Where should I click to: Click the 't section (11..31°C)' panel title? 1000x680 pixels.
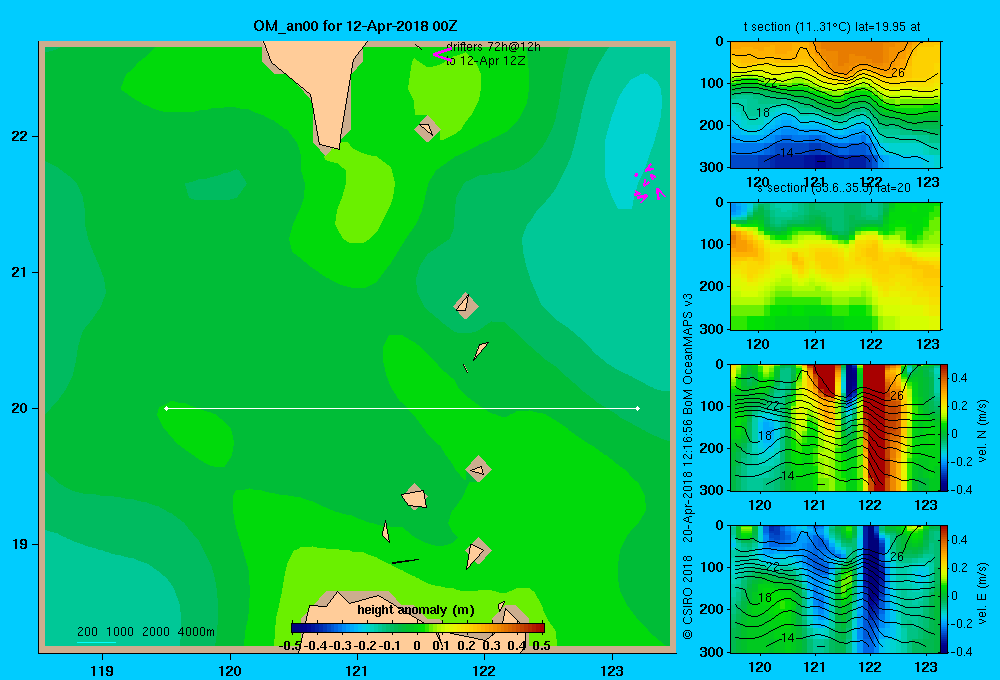pyautogui.click(x=832, y=27)
